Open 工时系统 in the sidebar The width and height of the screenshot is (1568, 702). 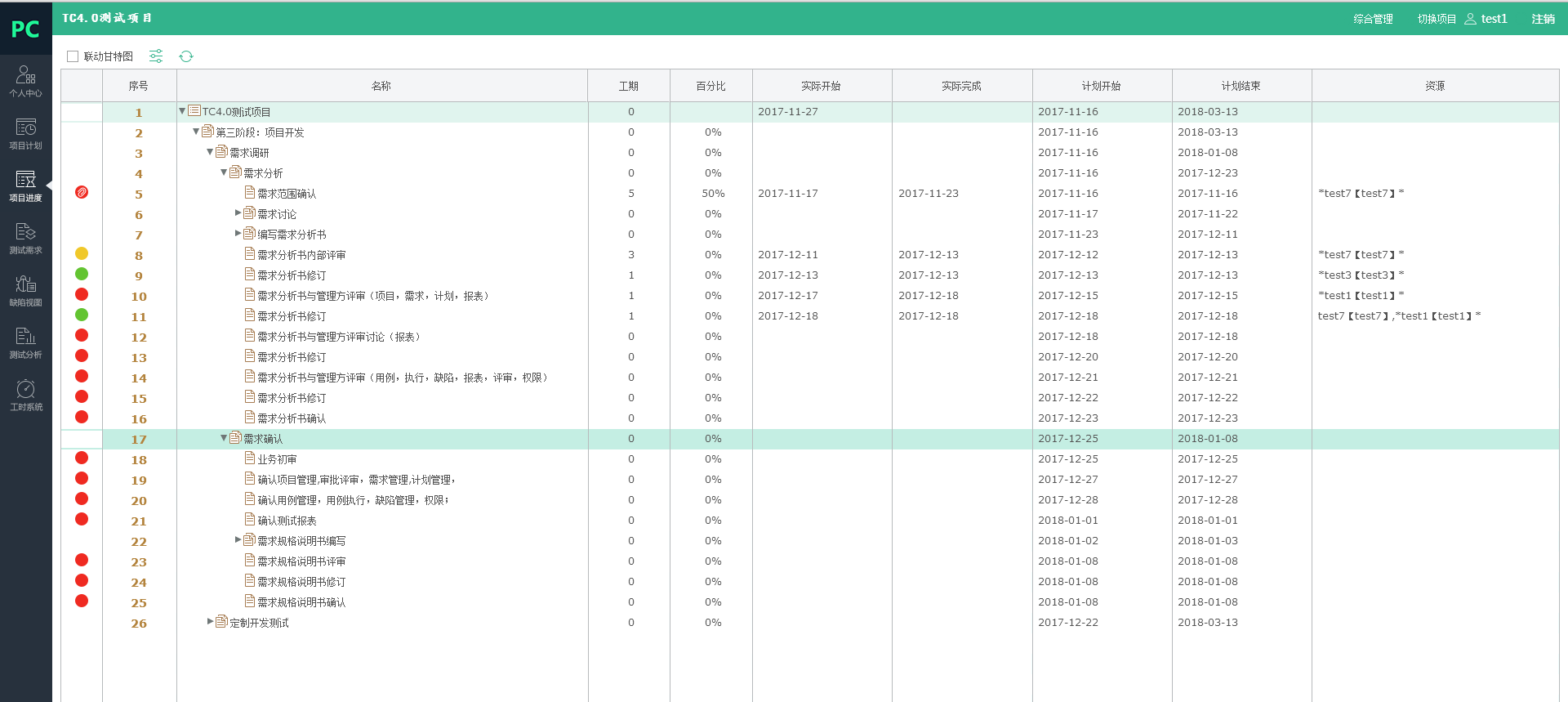[x=25, y=395]
